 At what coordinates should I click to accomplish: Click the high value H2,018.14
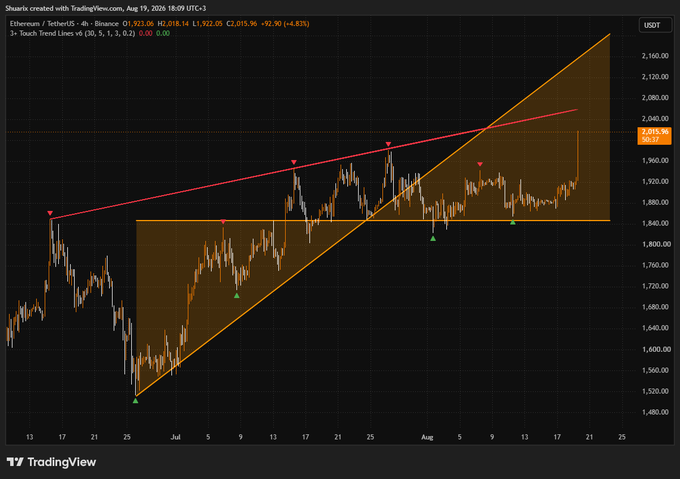(x=173, y=24)
